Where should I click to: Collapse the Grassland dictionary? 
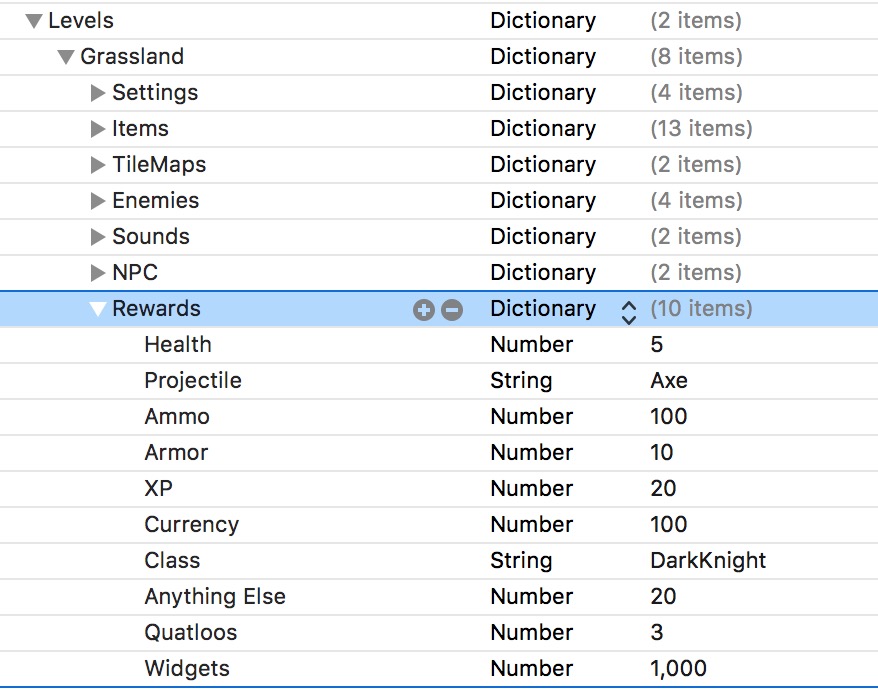66,57
